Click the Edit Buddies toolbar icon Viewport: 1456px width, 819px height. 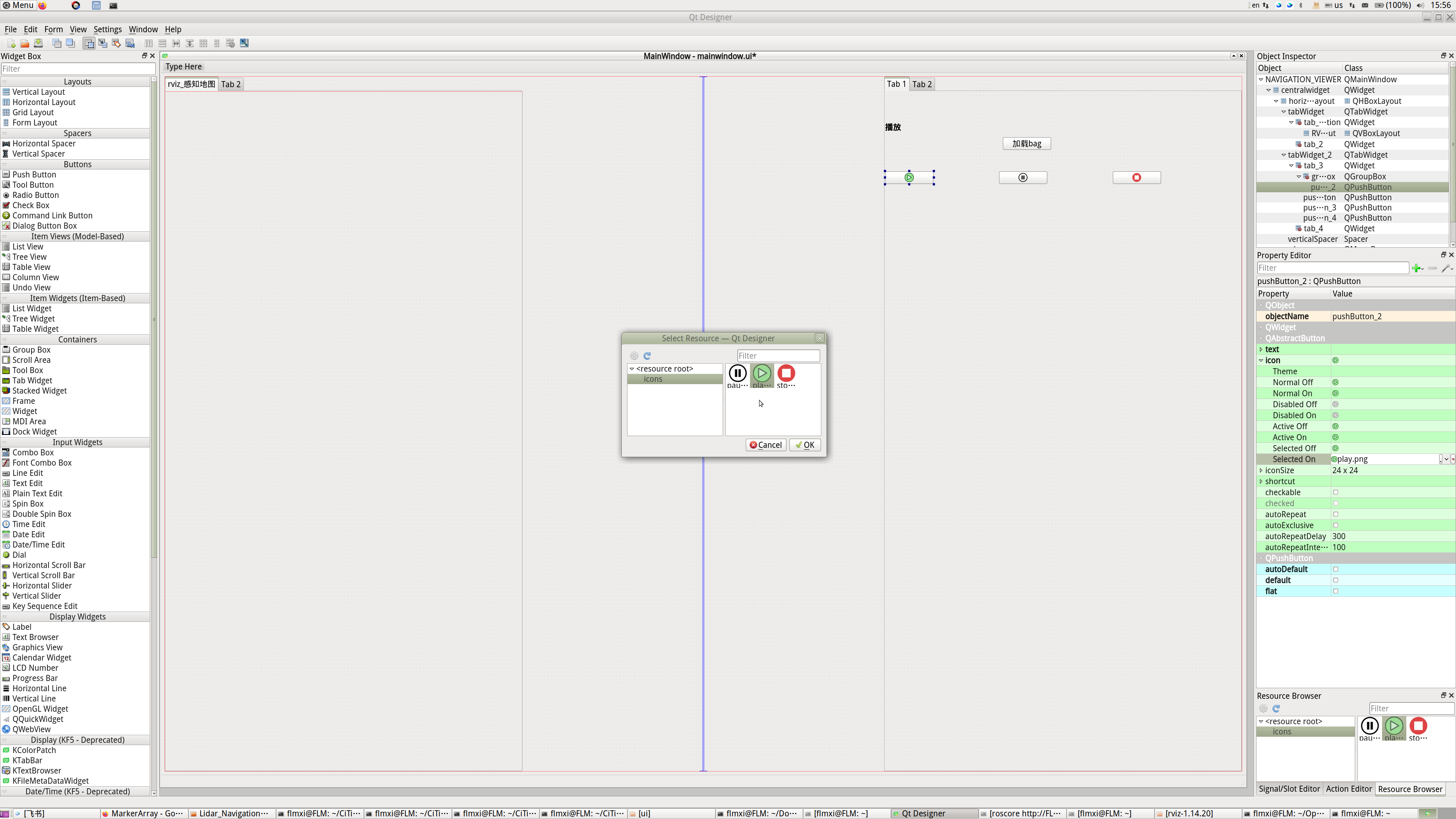point(116,43)
